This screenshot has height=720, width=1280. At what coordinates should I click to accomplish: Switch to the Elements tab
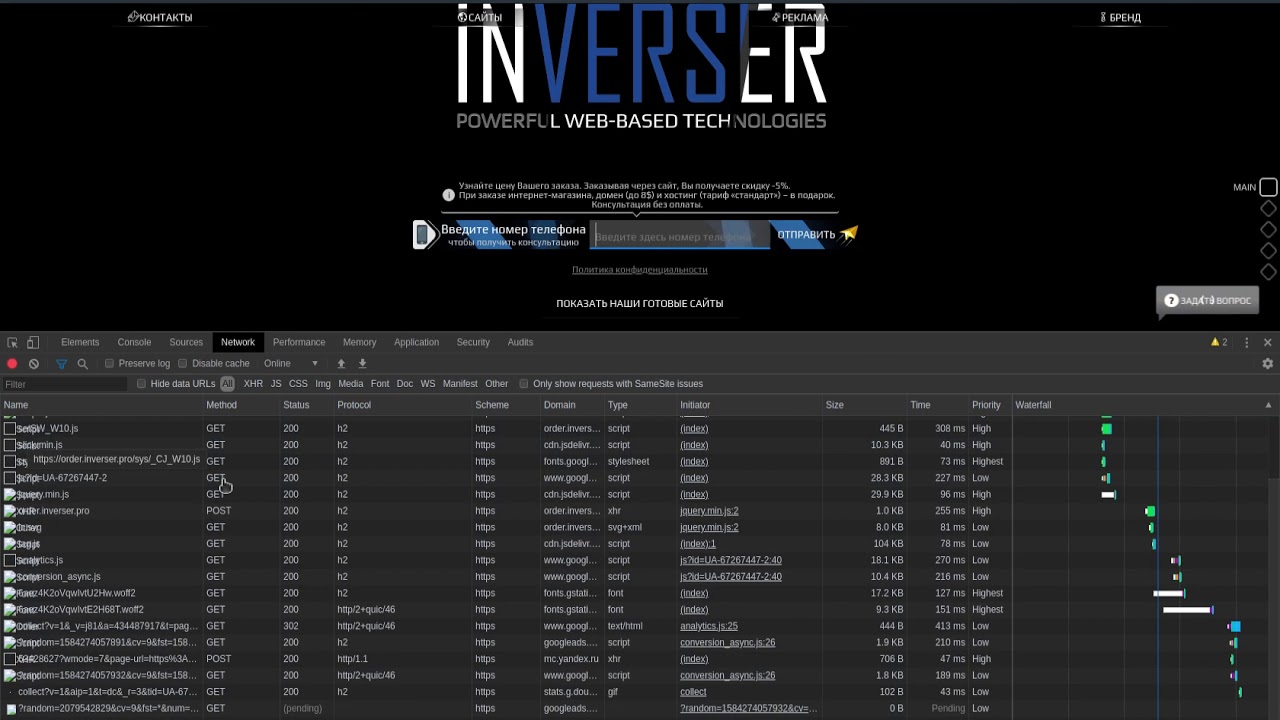tap(80, 342)
